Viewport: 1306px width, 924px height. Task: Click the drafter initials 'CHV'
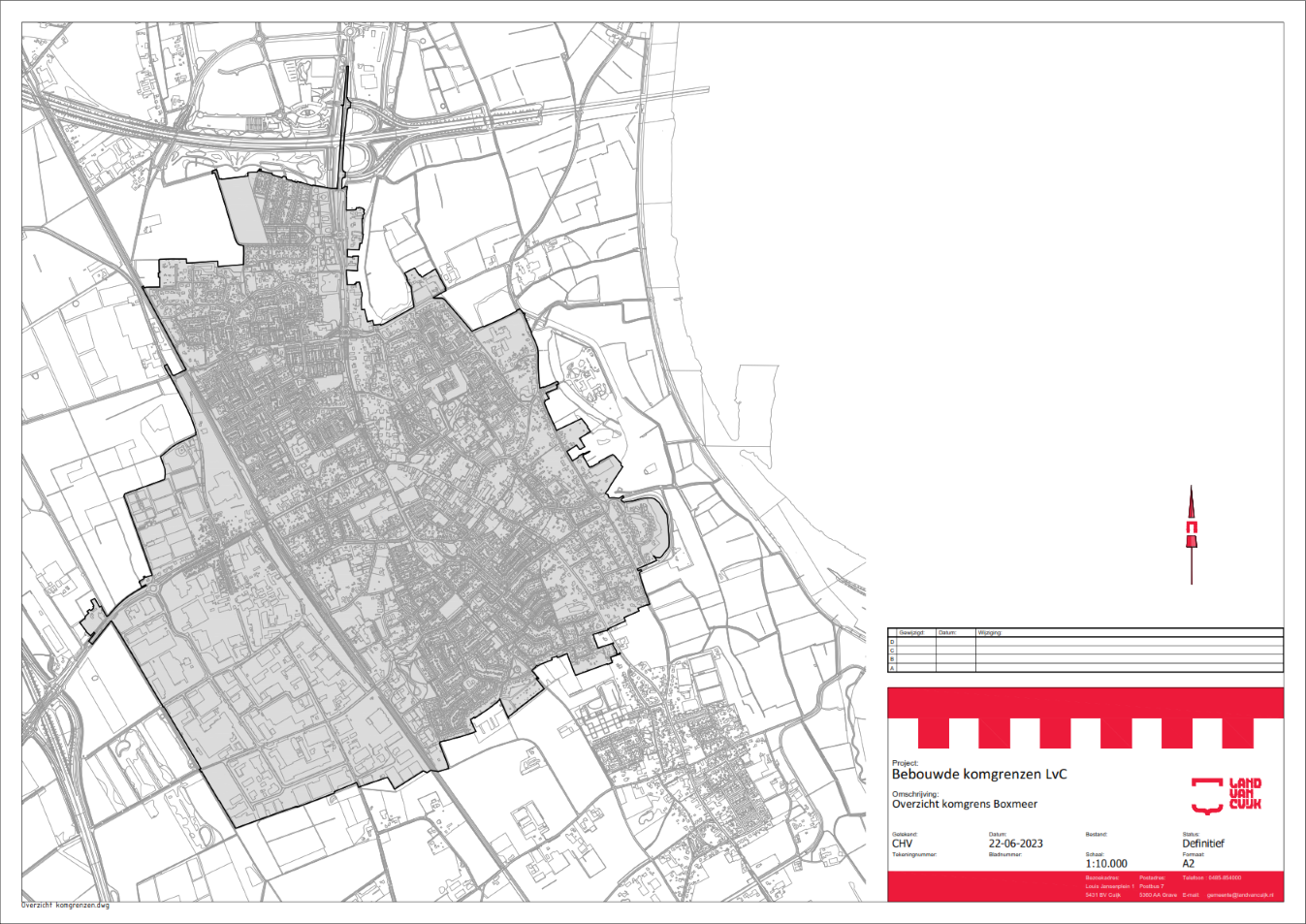click(x=902, y=844)
